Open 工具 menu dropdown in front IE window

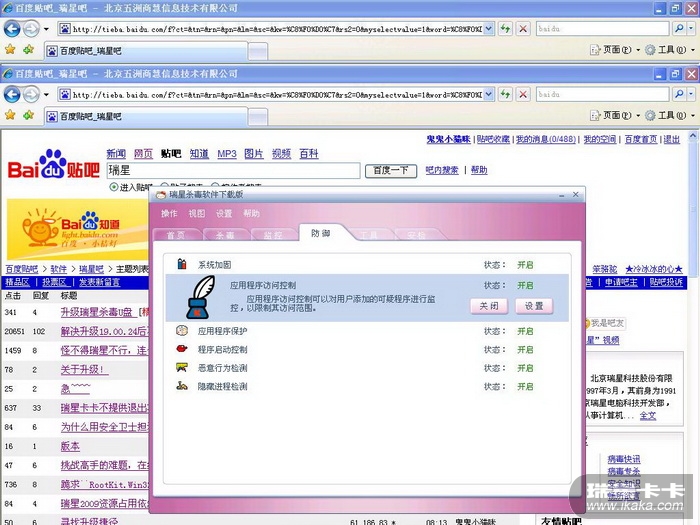tap(692, 116)
